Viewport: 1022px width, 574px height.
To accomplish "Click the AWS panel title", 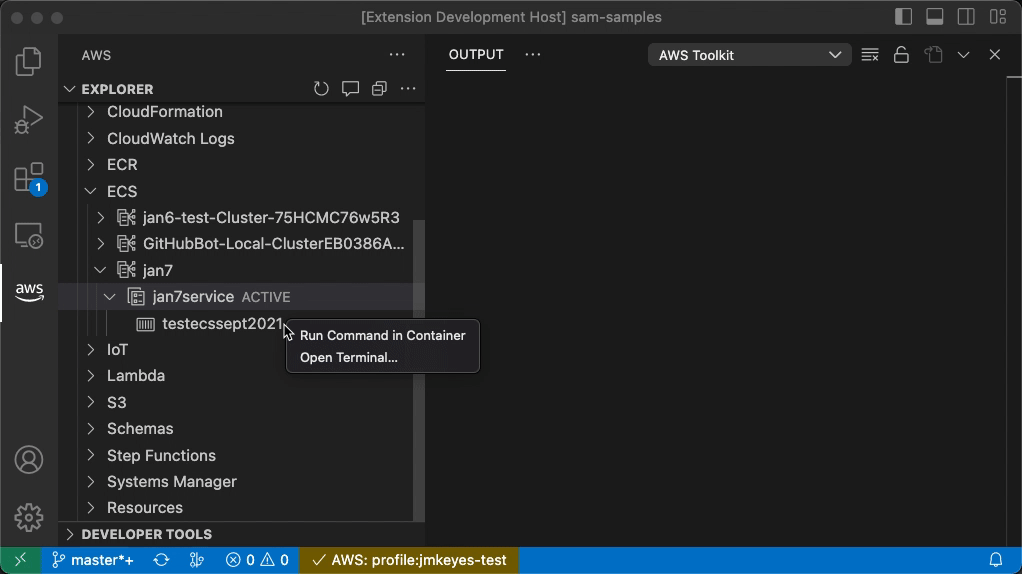I will [x=96, y=55].
